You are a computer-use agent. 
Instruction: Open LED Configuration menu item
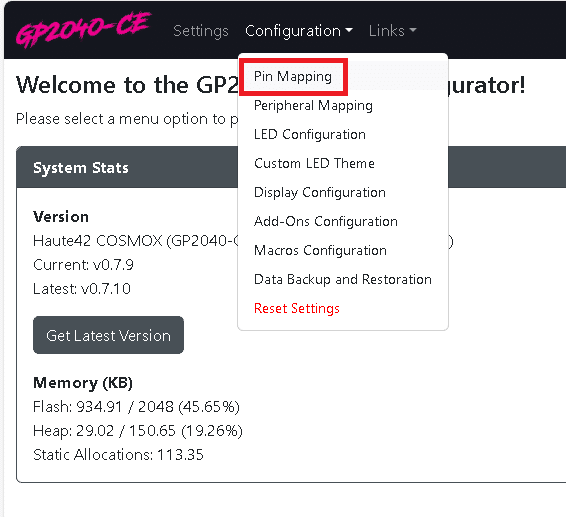tap(310, 134)
